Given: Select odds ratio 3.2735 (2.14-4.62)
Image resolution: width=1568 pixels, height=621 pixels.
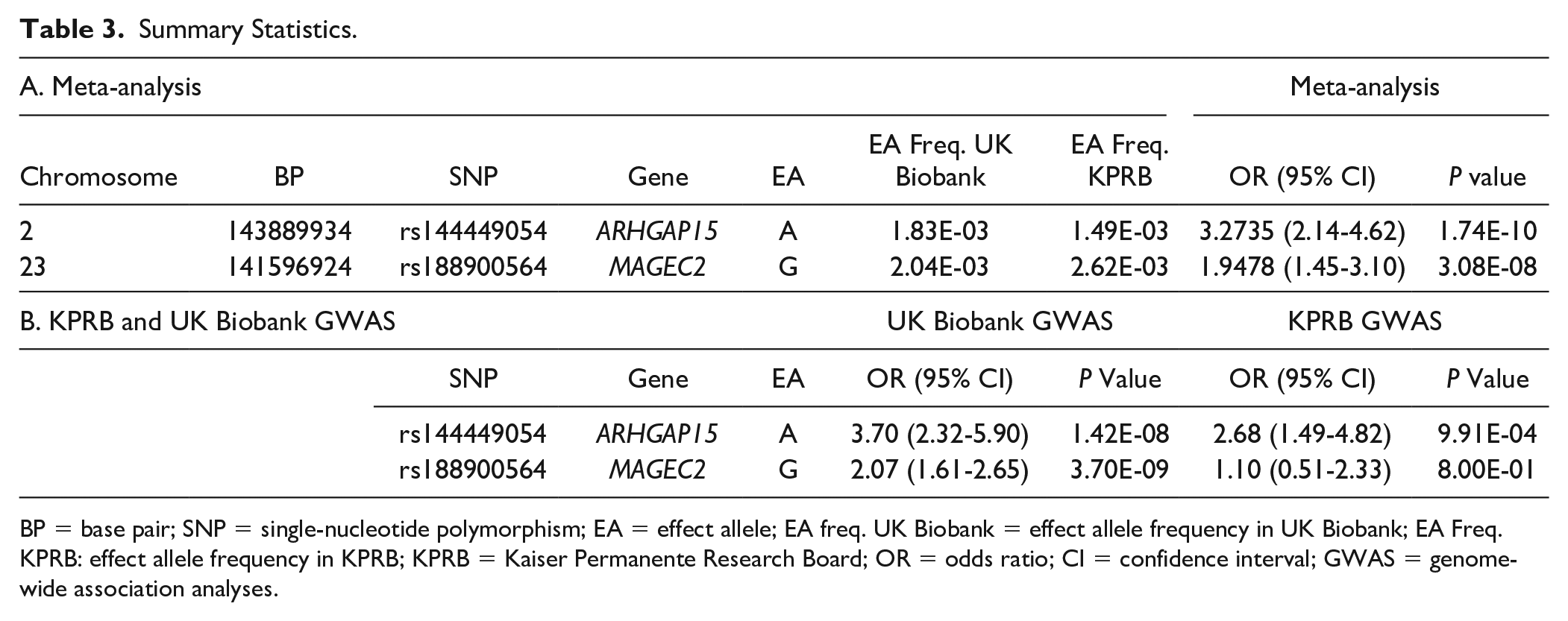Looking at the screenshot, I should coord(1302,231).
